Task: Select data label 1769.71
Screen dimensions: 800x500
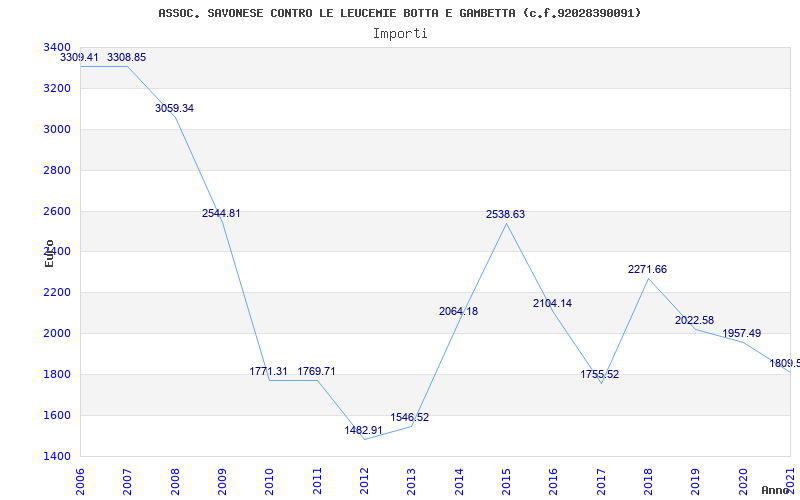Action: point(316,371)
